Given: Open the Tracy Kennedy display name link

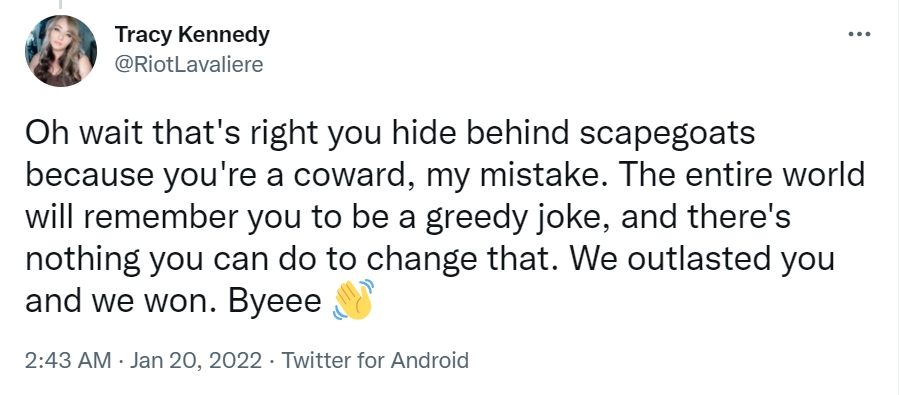Looking at the screenshot, I should pos(192,35).
